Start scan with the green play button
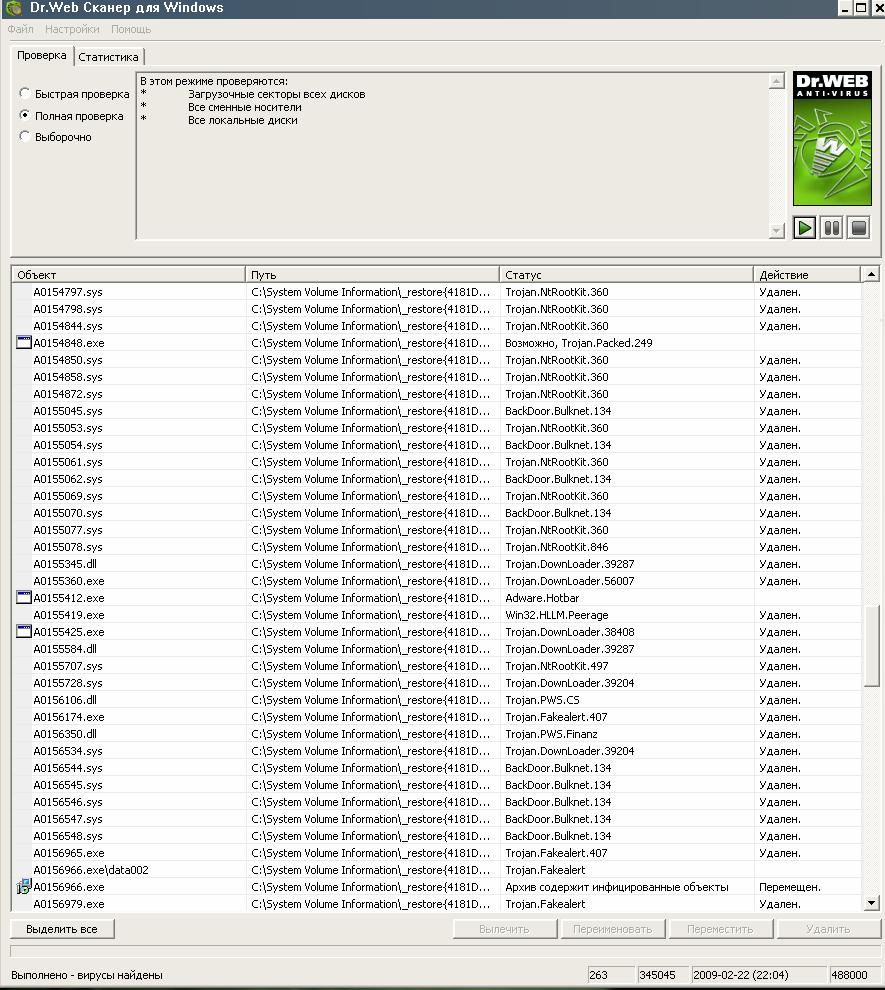 [x=804, y=228]
